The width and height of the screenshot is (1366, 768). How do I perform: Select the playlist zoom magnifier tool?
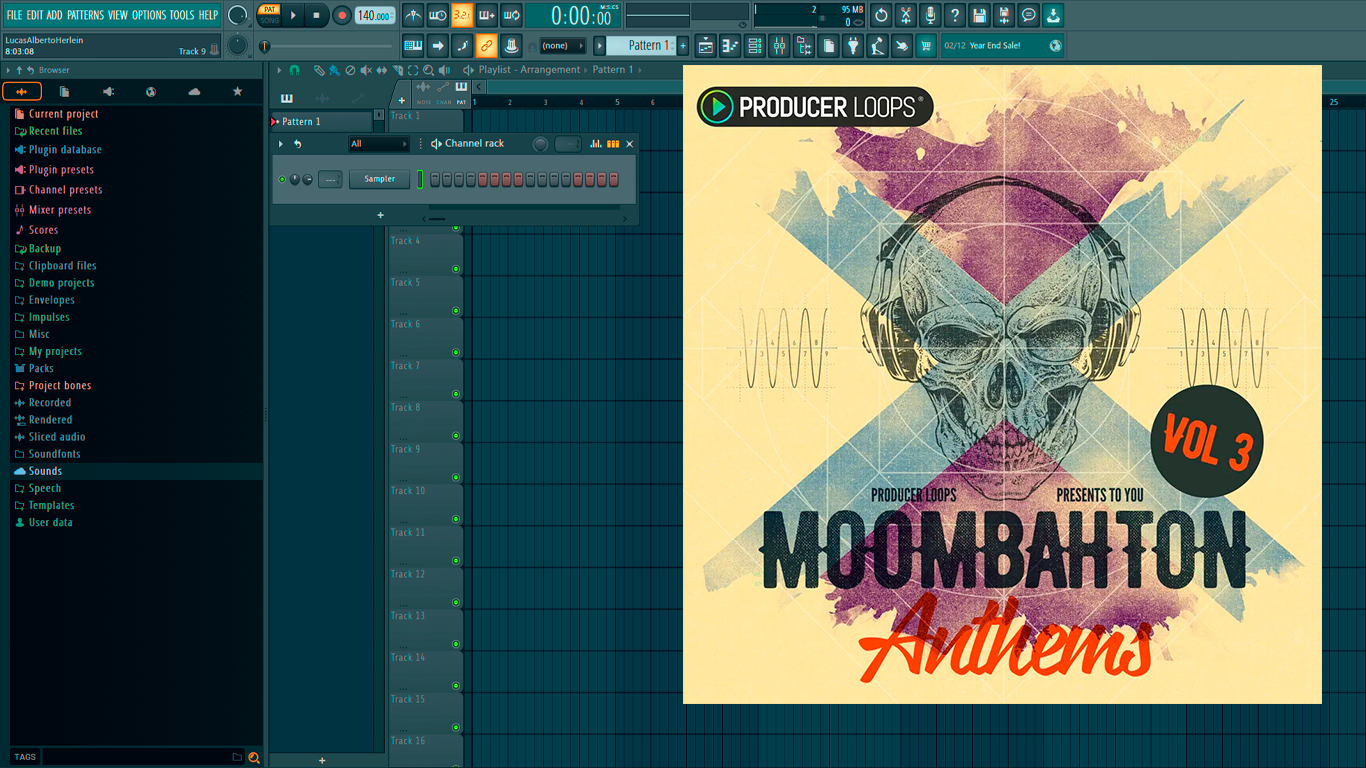tap(428, 70)
